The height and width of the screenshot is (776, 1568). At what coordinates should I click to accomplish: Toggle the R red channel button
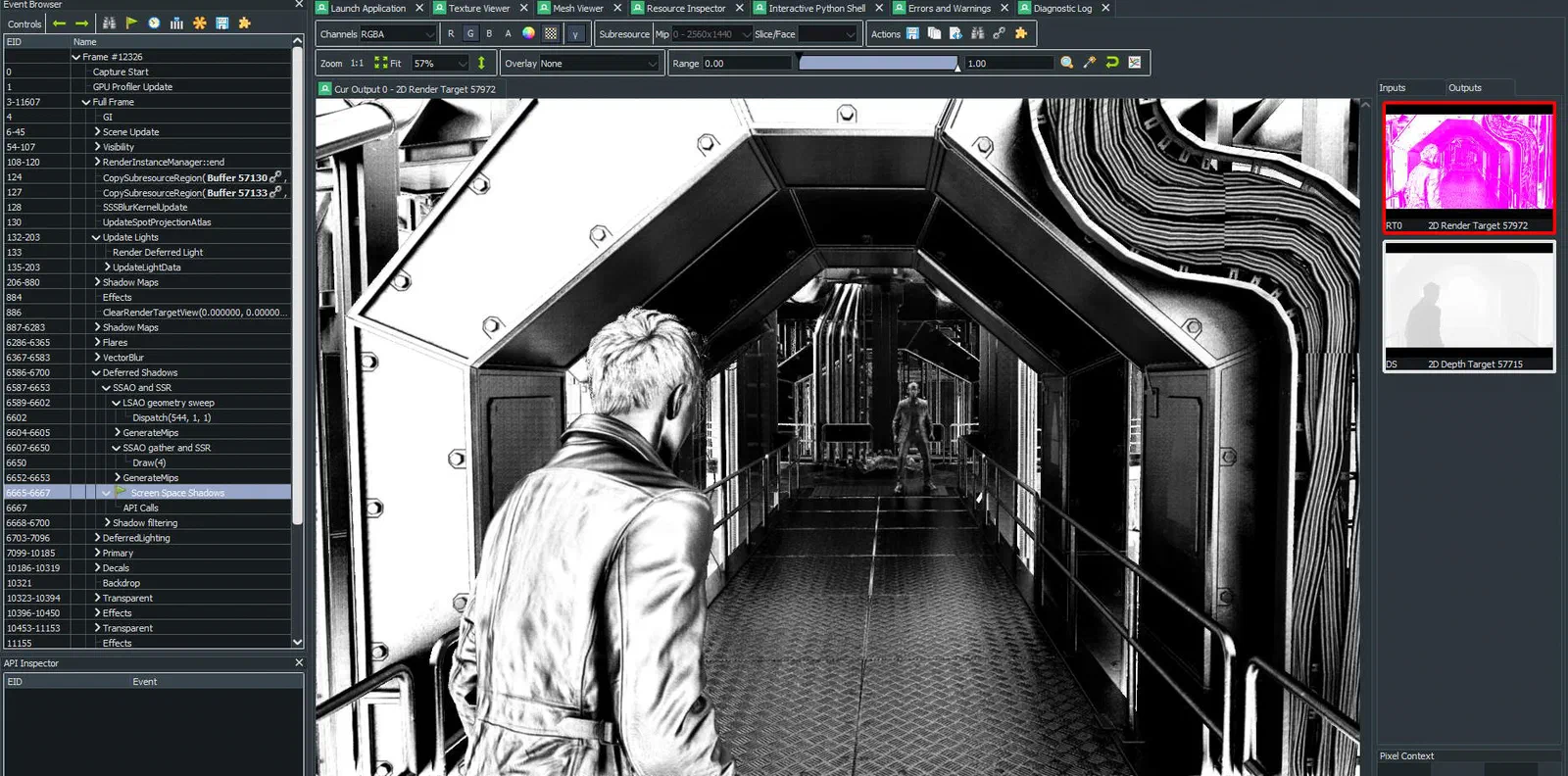[x=451, y=33]
